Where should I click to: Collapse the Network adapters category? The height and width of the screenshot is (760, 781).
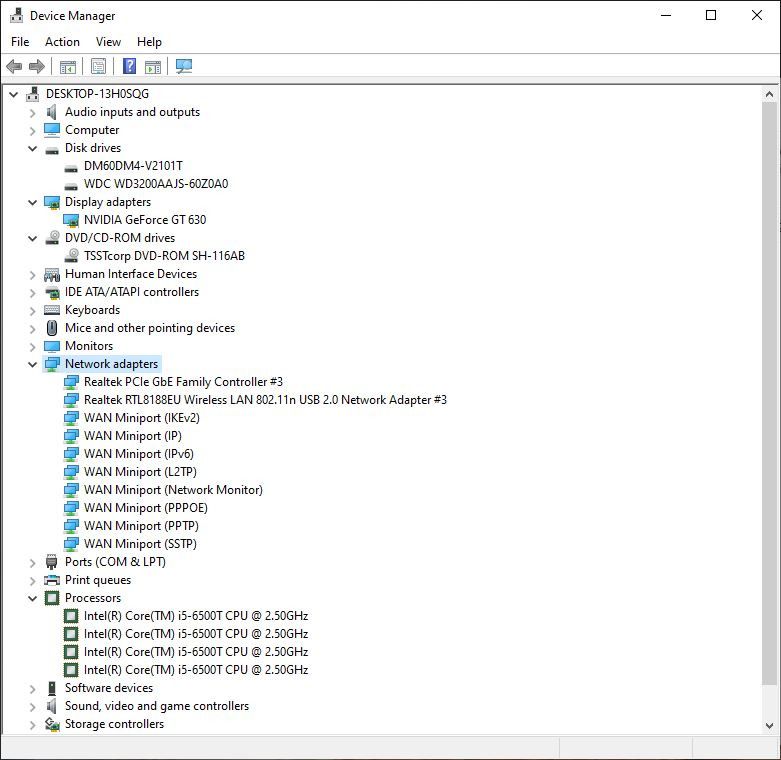click(x=32, y=364)
